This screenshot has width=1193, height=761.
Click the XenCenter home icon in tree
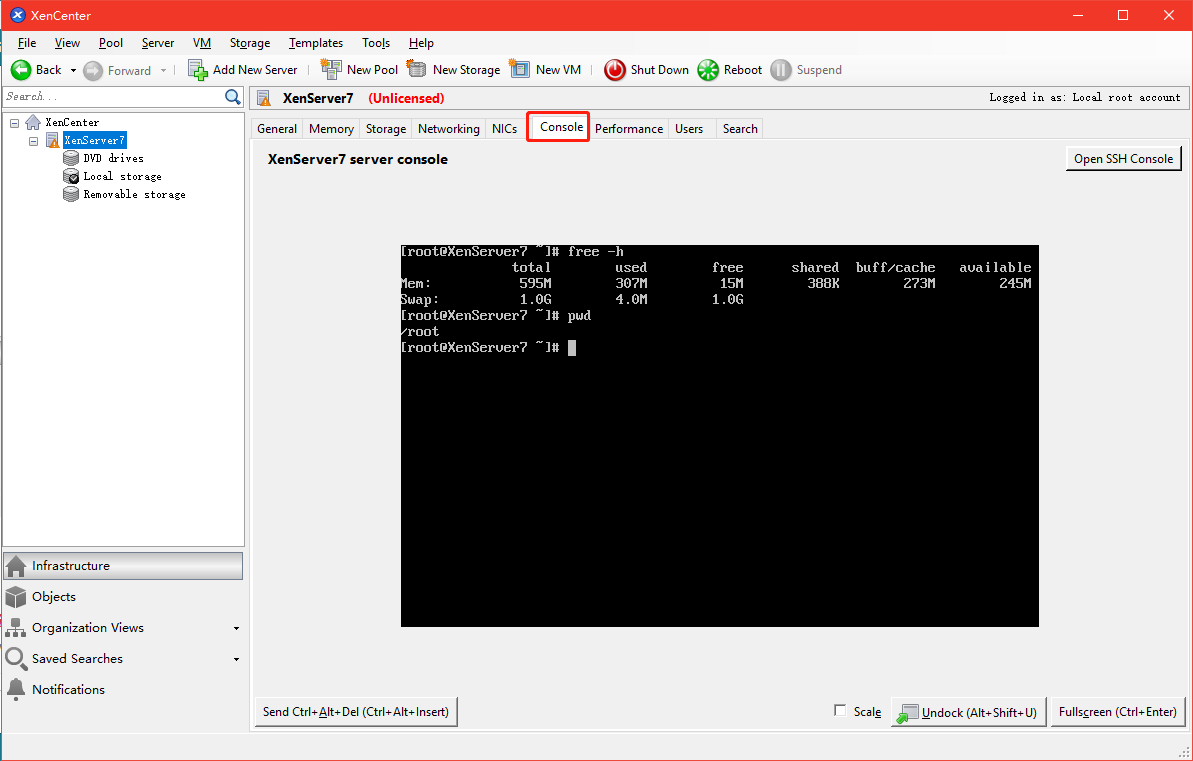click(33, 122)
